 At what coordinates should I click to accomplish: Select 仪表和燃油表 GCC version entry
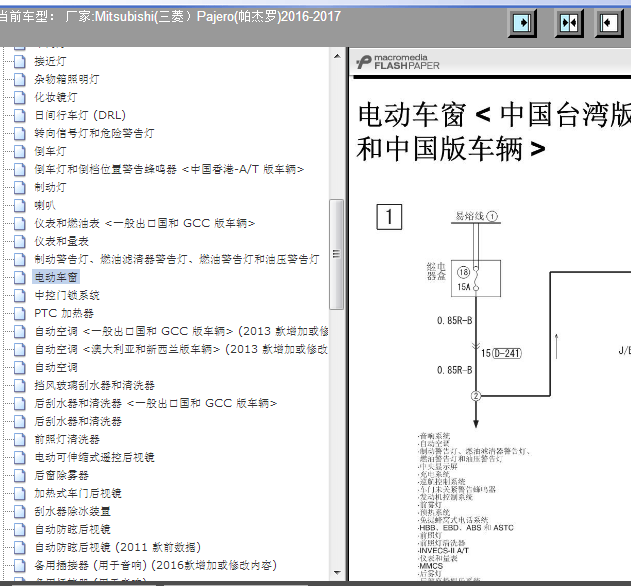pyautogui.click(x=144, y=223)
